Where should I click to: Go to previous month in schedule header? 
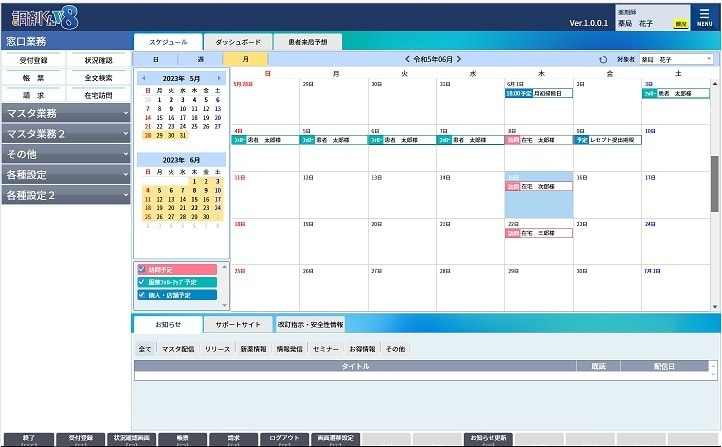pyautogui.click(x=408, y=59)
